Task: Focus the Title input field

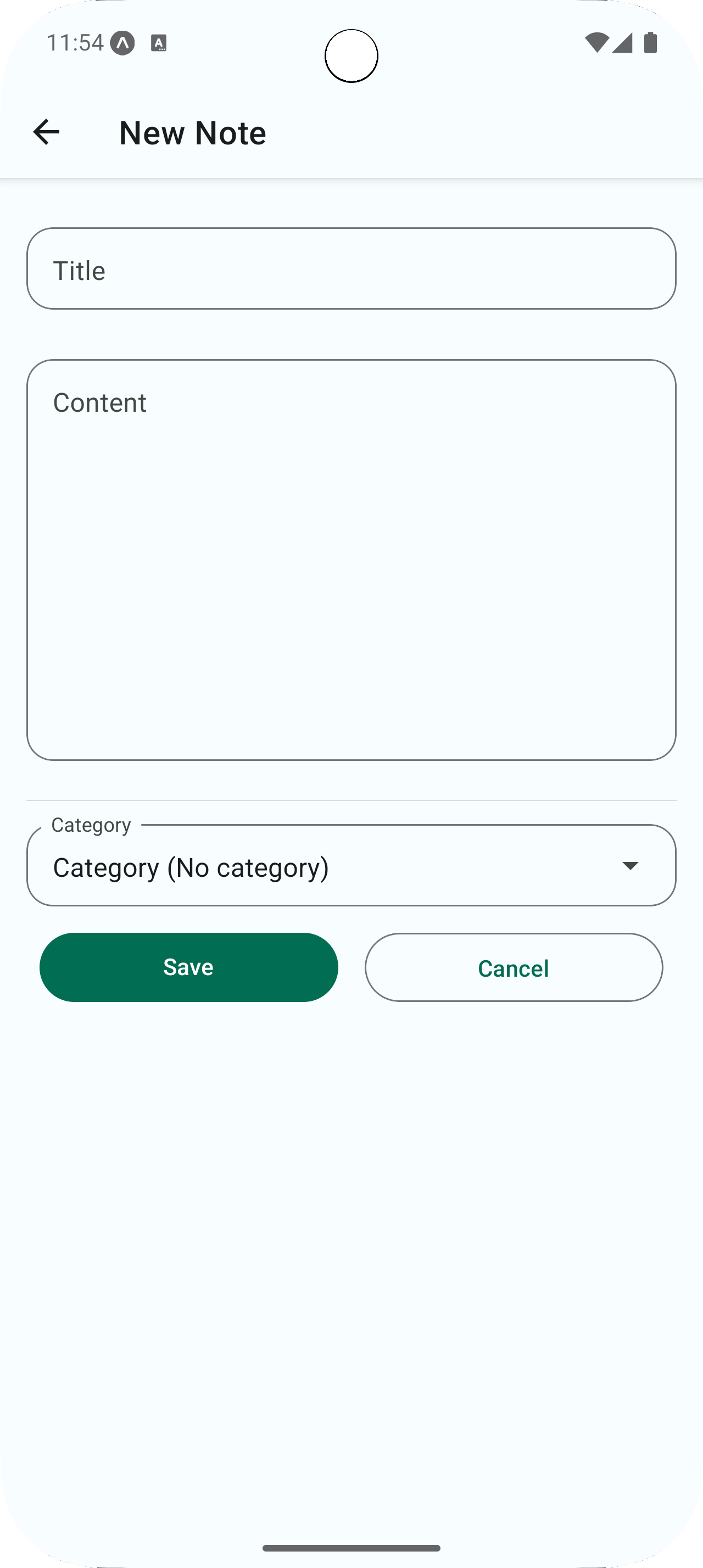Action: [351, 269]
